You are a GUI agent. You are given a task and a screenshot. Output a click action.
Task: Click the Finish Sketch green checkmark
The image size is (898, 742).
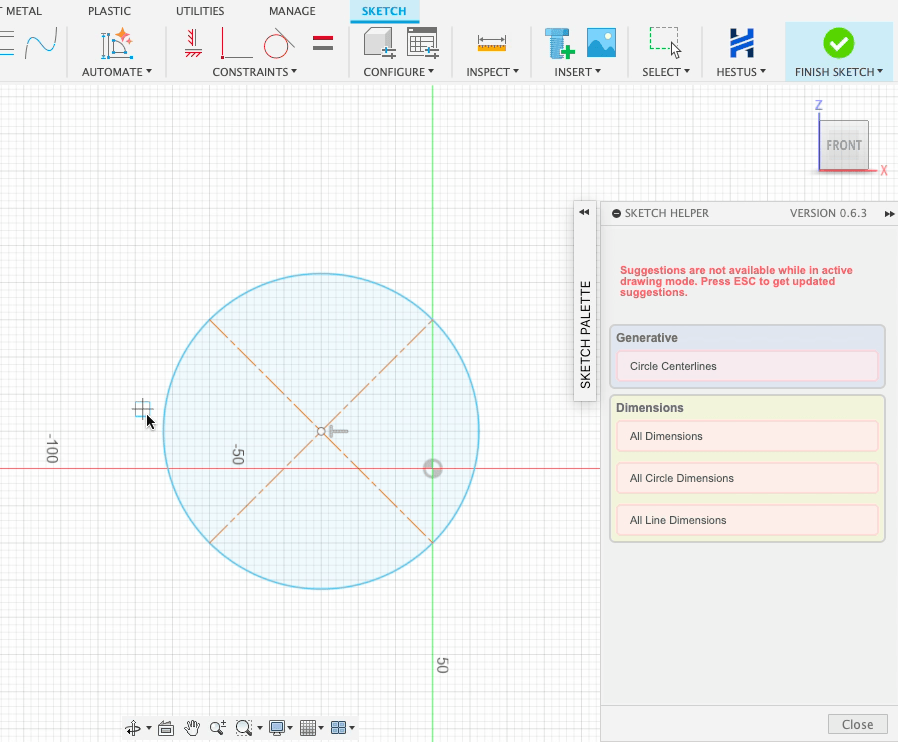[838, 43]
